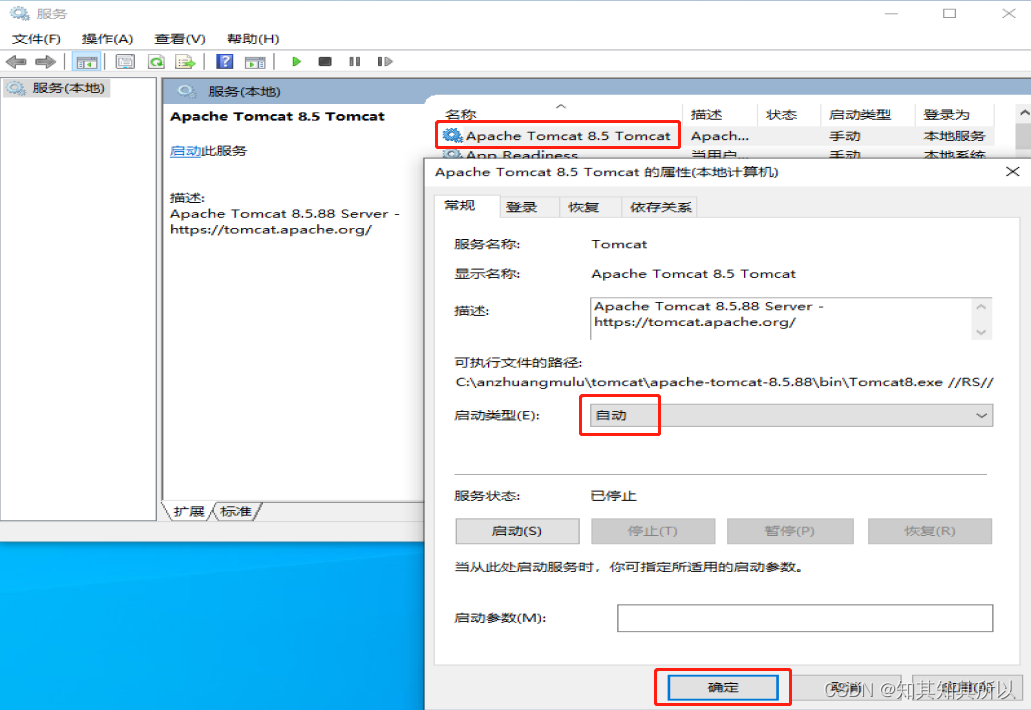Open the 依存关系 tab in properties dialog
Screen dimensions: 1031x710
[x=659, y=207]
